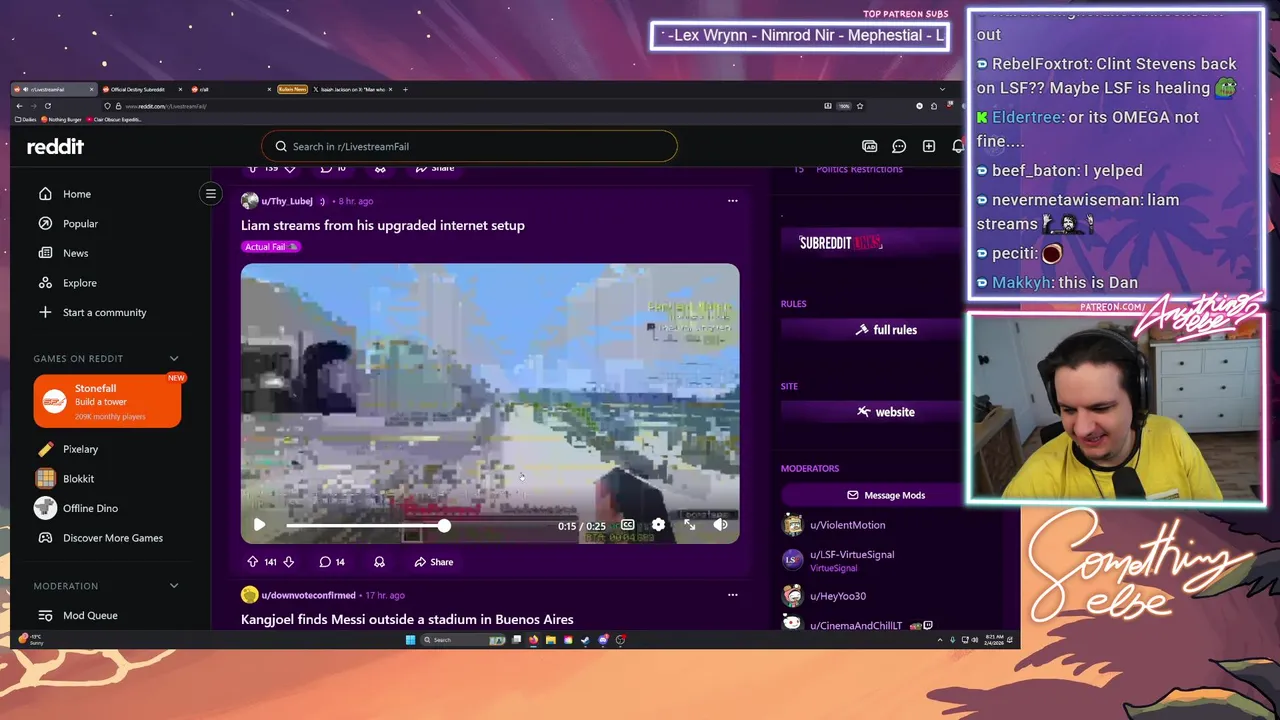The image size is (1280, 720).
Task: Upvote the Liam streams post
Action: [253, 562]
